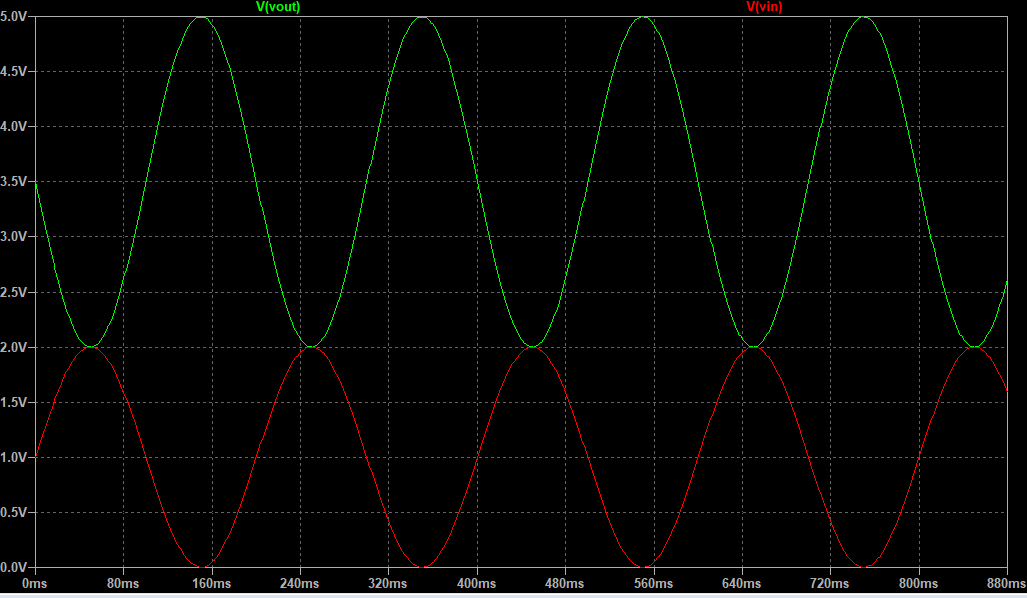Click the 5.0V vertical axis label
The width and height of the screenshot is (1027, 598).
(x=14, y=16)
